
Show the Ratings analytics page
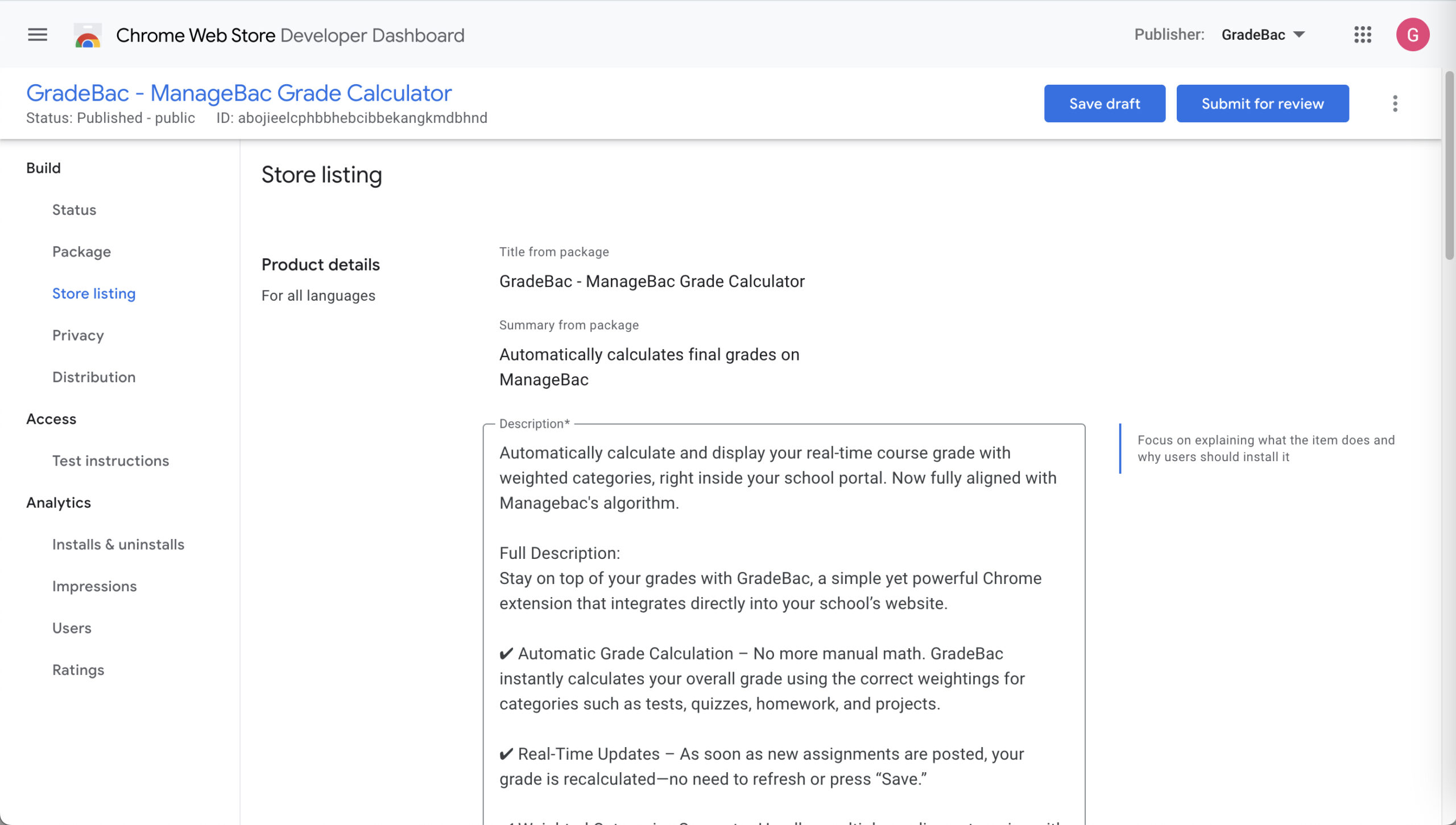point(78,670)
